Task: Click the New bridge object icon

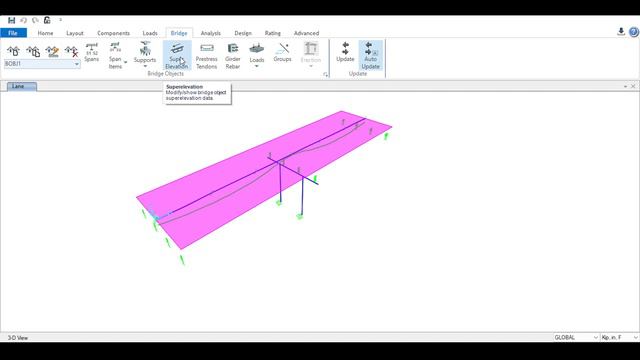Action: 13,51
